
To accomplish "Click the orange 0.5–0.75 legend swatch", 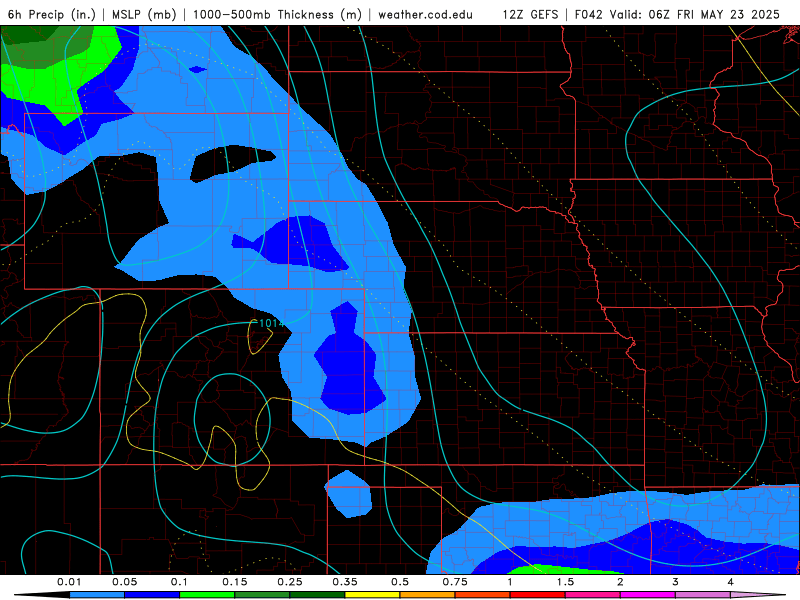I will click(428, 595).
